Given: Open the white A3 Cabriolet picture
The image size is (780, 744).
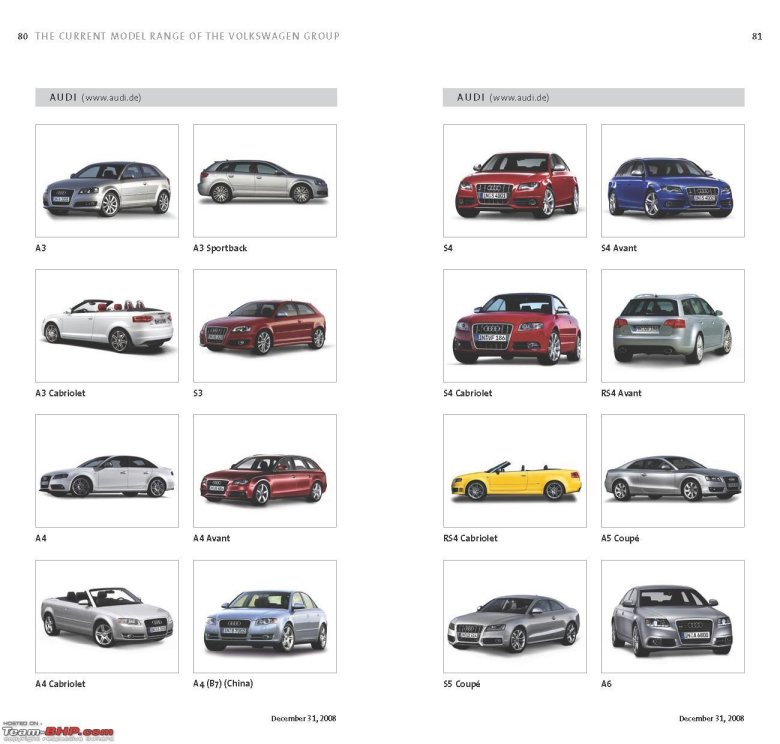Looking at the screenshot, I should click(107, 326).
